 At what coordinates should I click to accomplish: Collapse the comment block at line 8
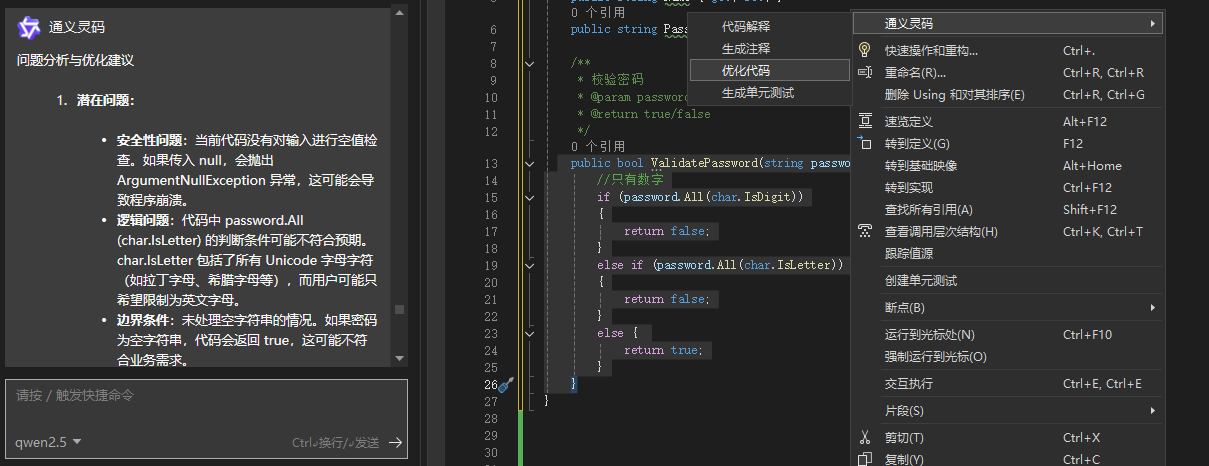coord(529,64)
